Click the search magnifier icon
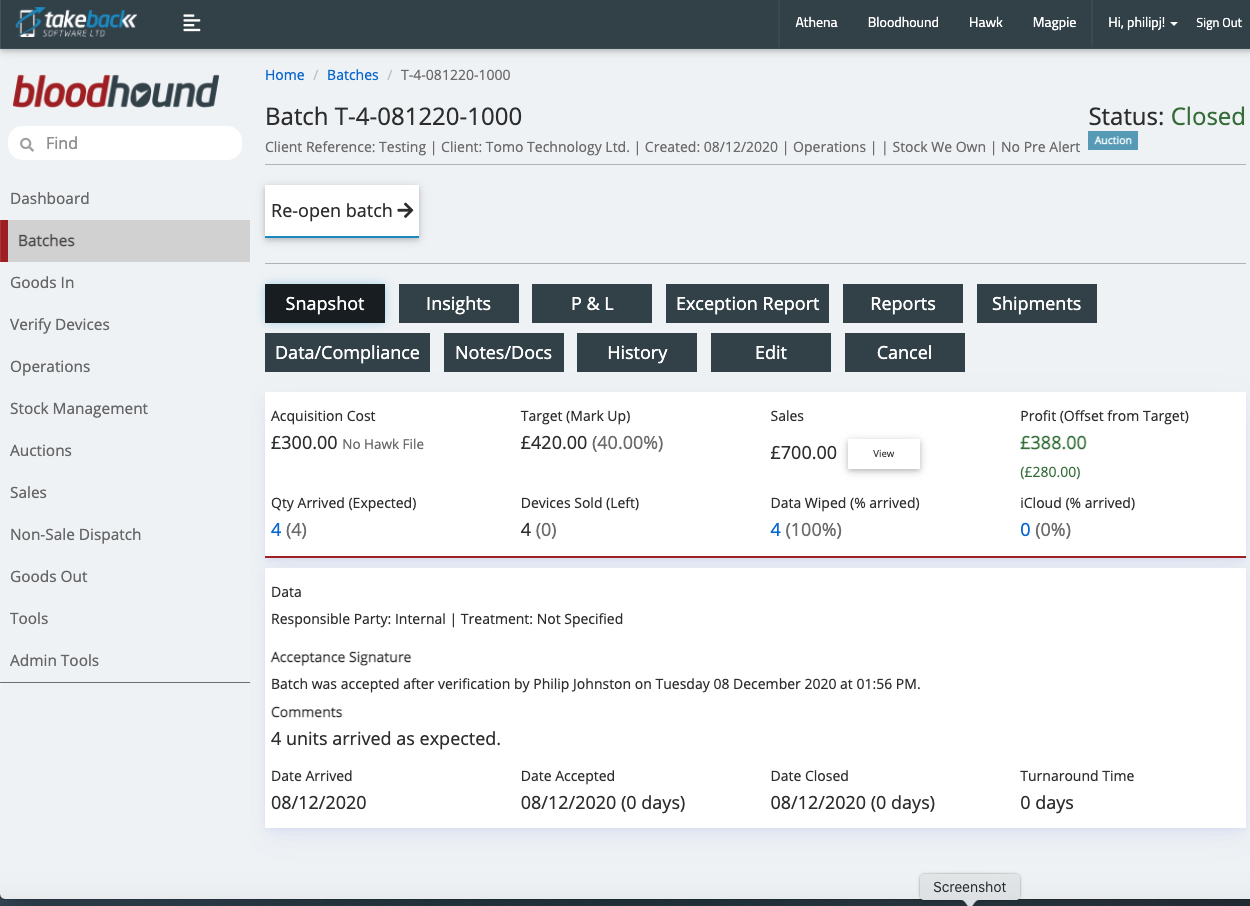 (27, 144)
